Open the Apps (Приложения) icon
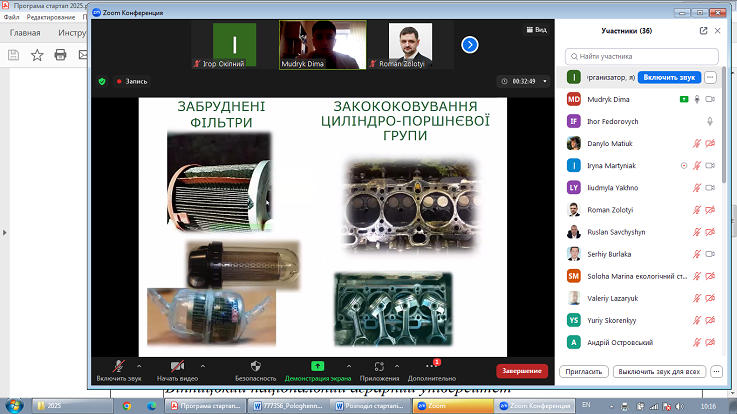737x414 pixels. 379,367
